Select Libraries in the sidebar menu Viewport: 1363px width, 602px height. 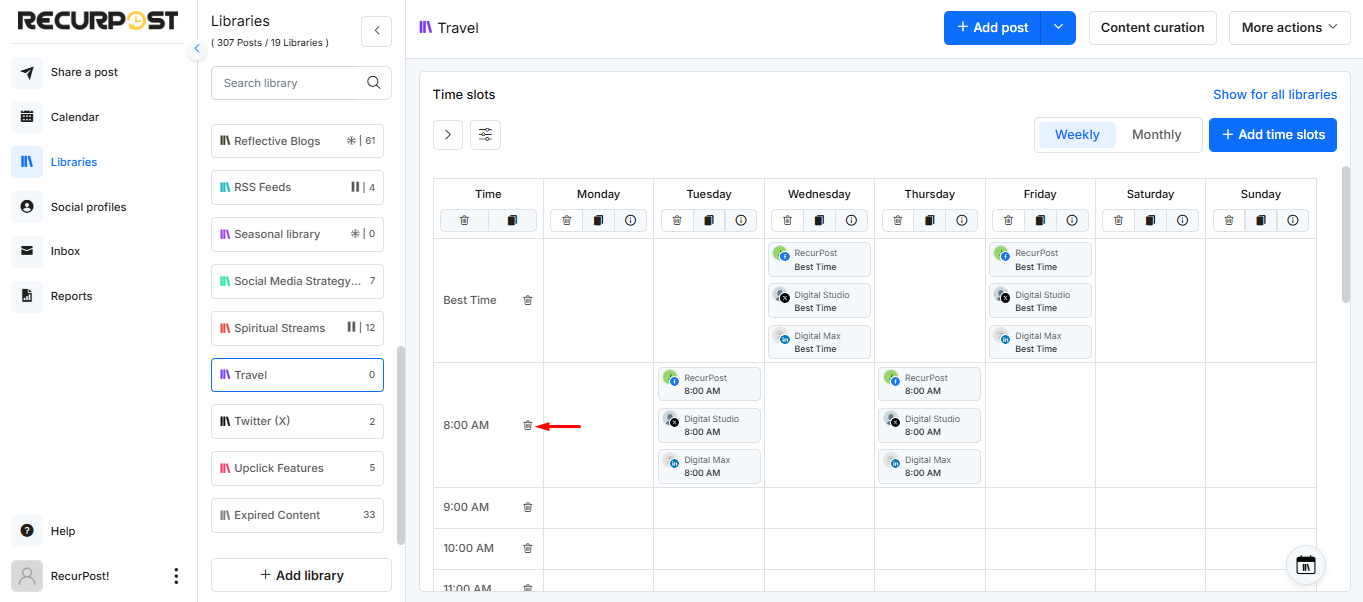[74, 162]
